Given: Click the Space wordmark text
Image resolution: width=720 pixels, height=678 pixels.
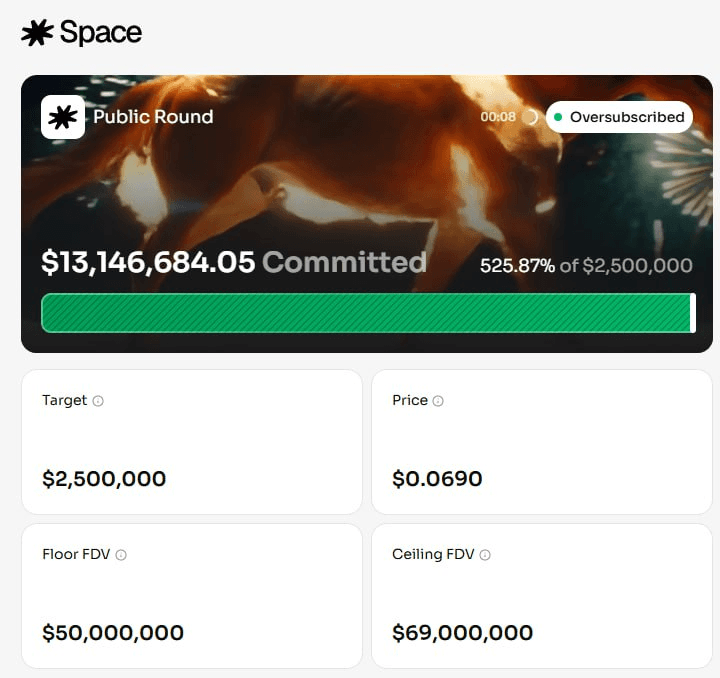Looking at the screenshot, I should [101, 33].
